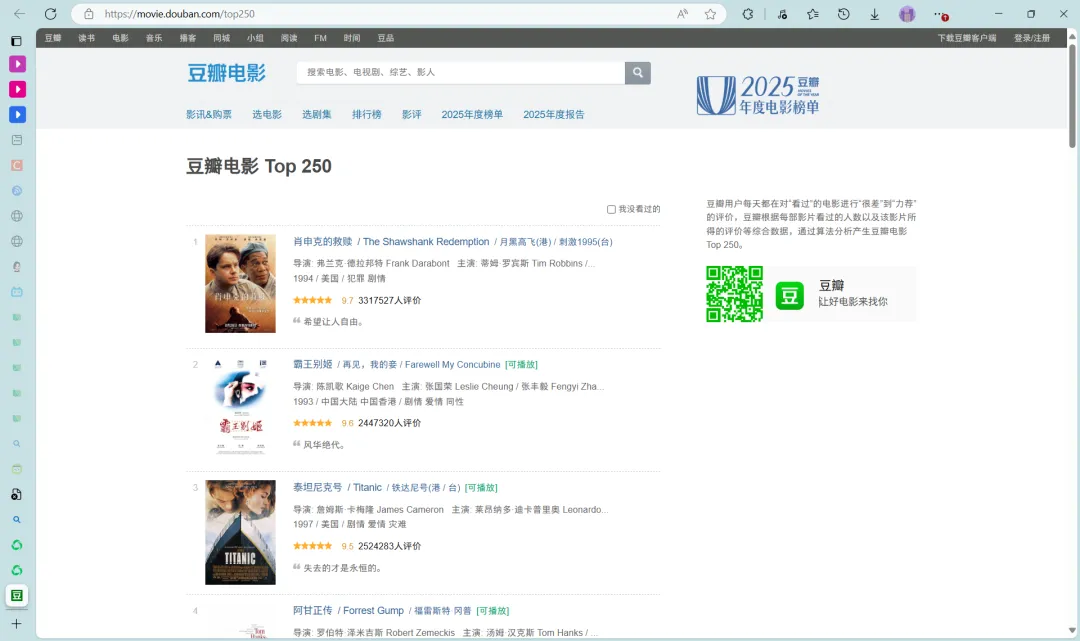This screenshot has width=1080, height=641.
Task: Go to the 选剧集 section
Action: coord(317,114)
